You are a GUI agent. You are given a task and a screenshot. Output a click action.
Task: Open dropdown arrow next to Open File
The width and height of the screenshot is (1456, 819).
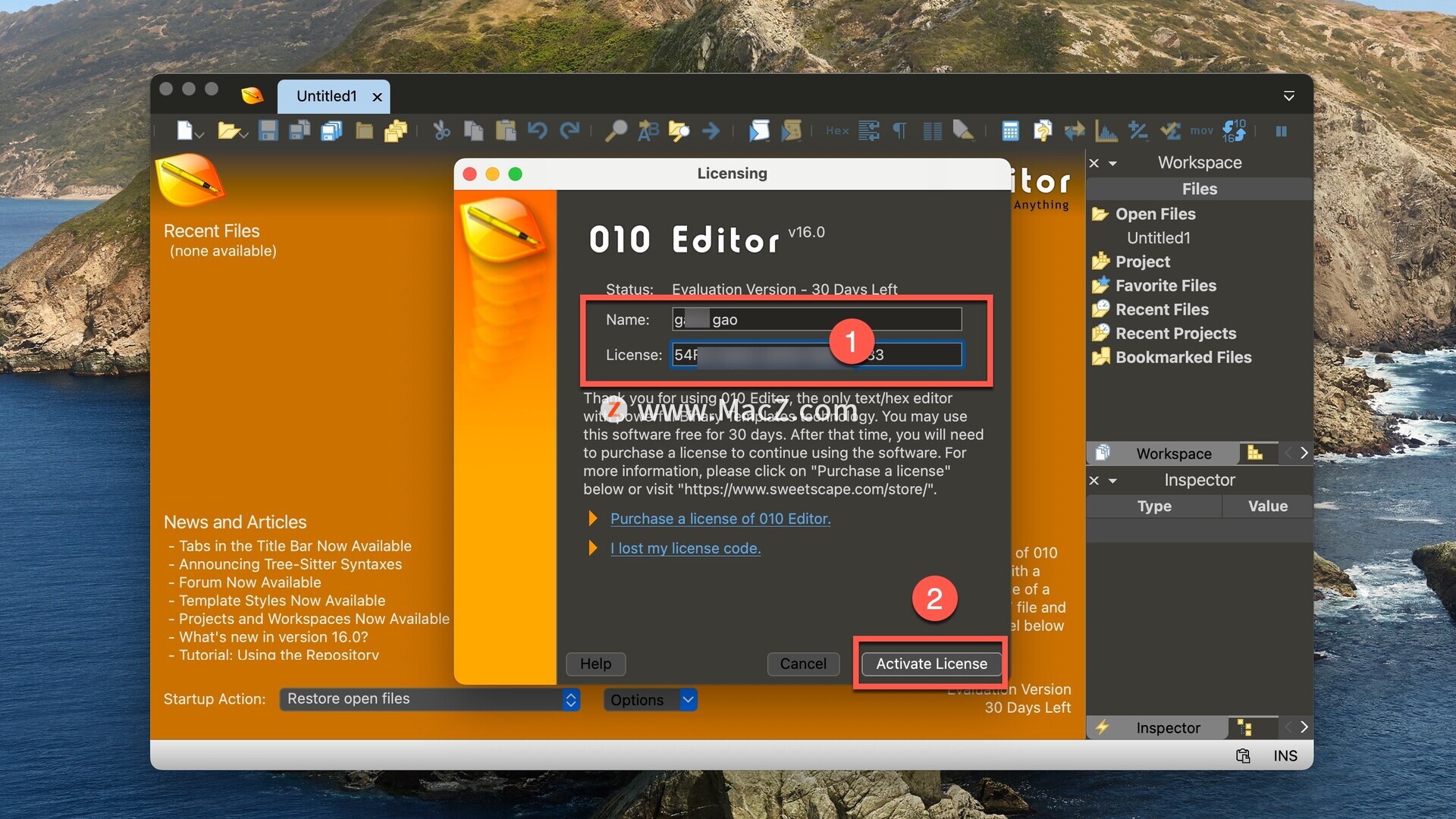pos(244,134)
